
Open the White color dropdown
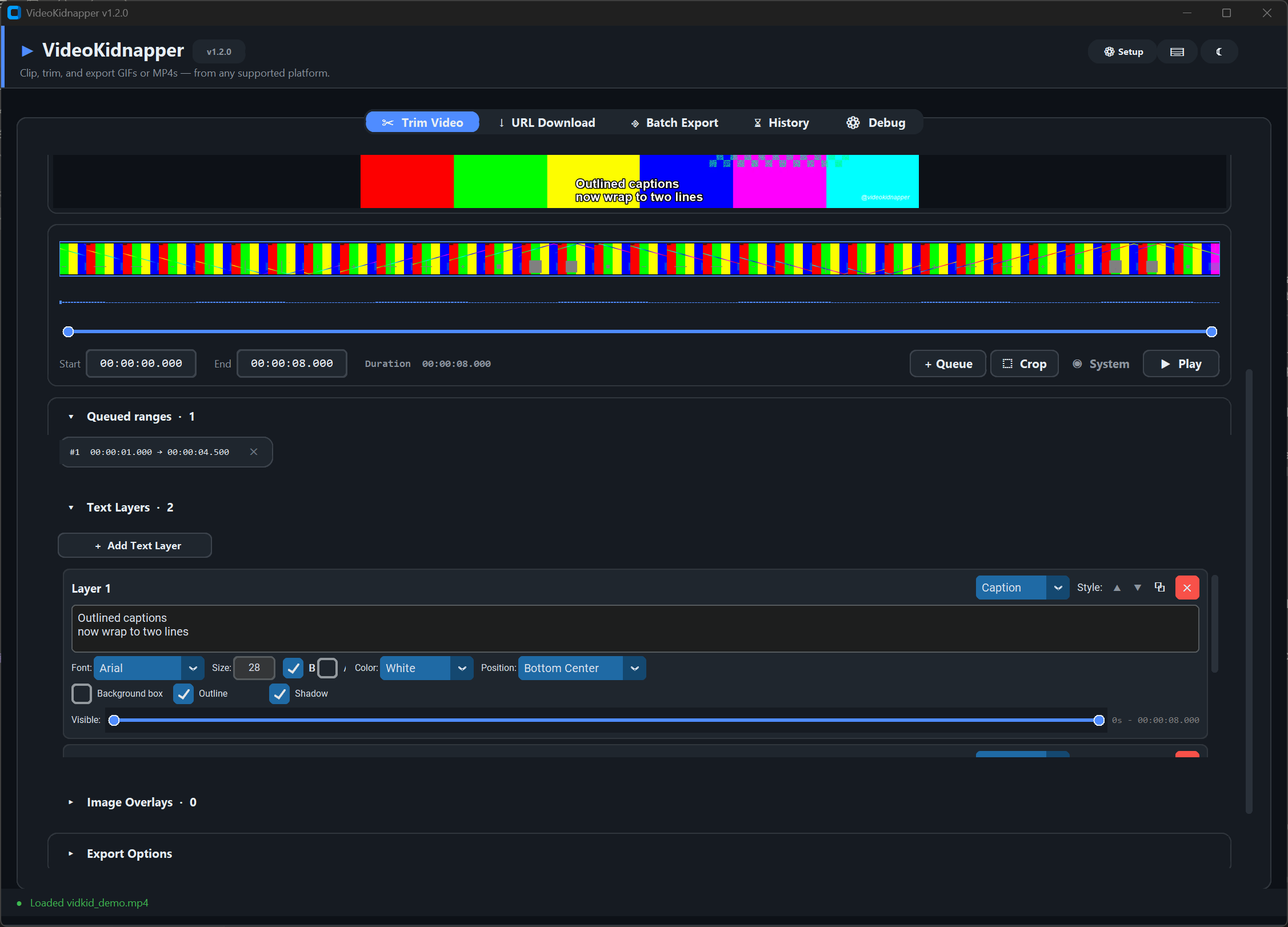pyautogui.click(x=427, y=668)
